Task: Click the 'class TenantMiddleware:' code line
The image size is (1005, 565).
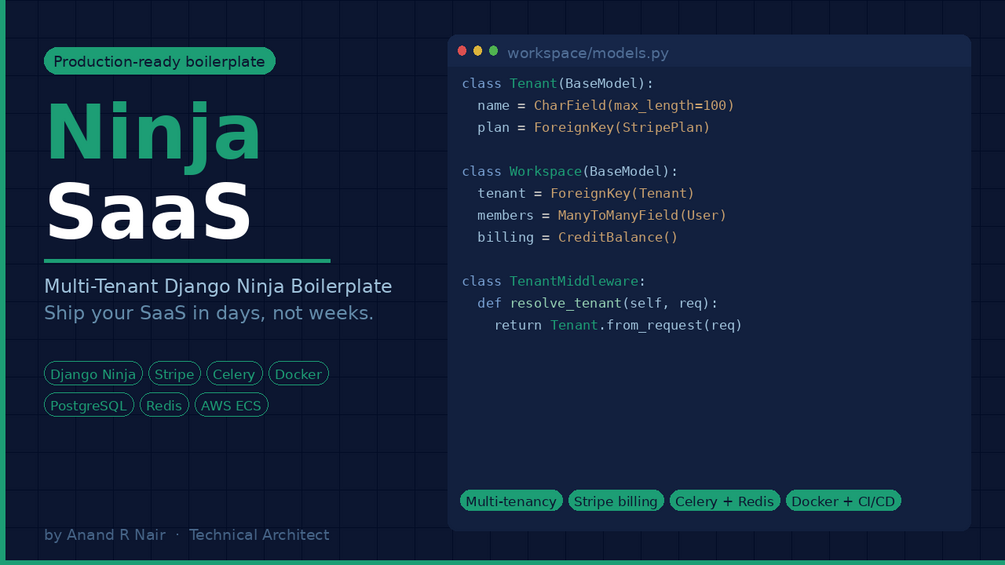Action: [x=554, y=281]
